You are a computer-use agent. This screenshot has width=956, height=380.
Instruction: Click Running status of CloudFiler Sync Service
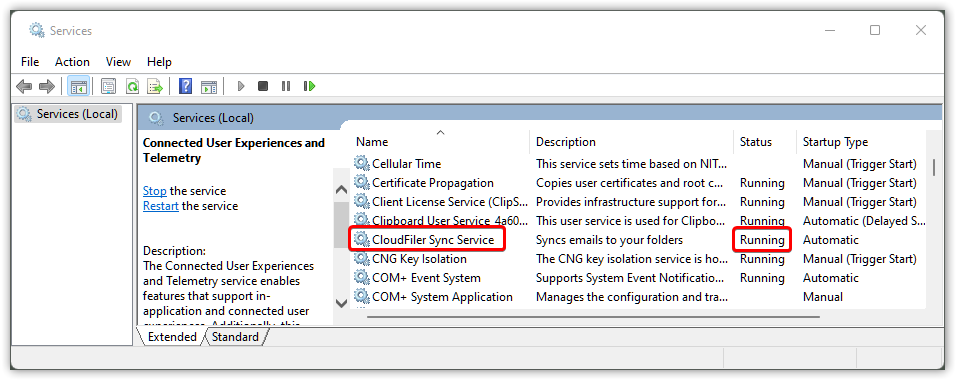coord(762,240)
